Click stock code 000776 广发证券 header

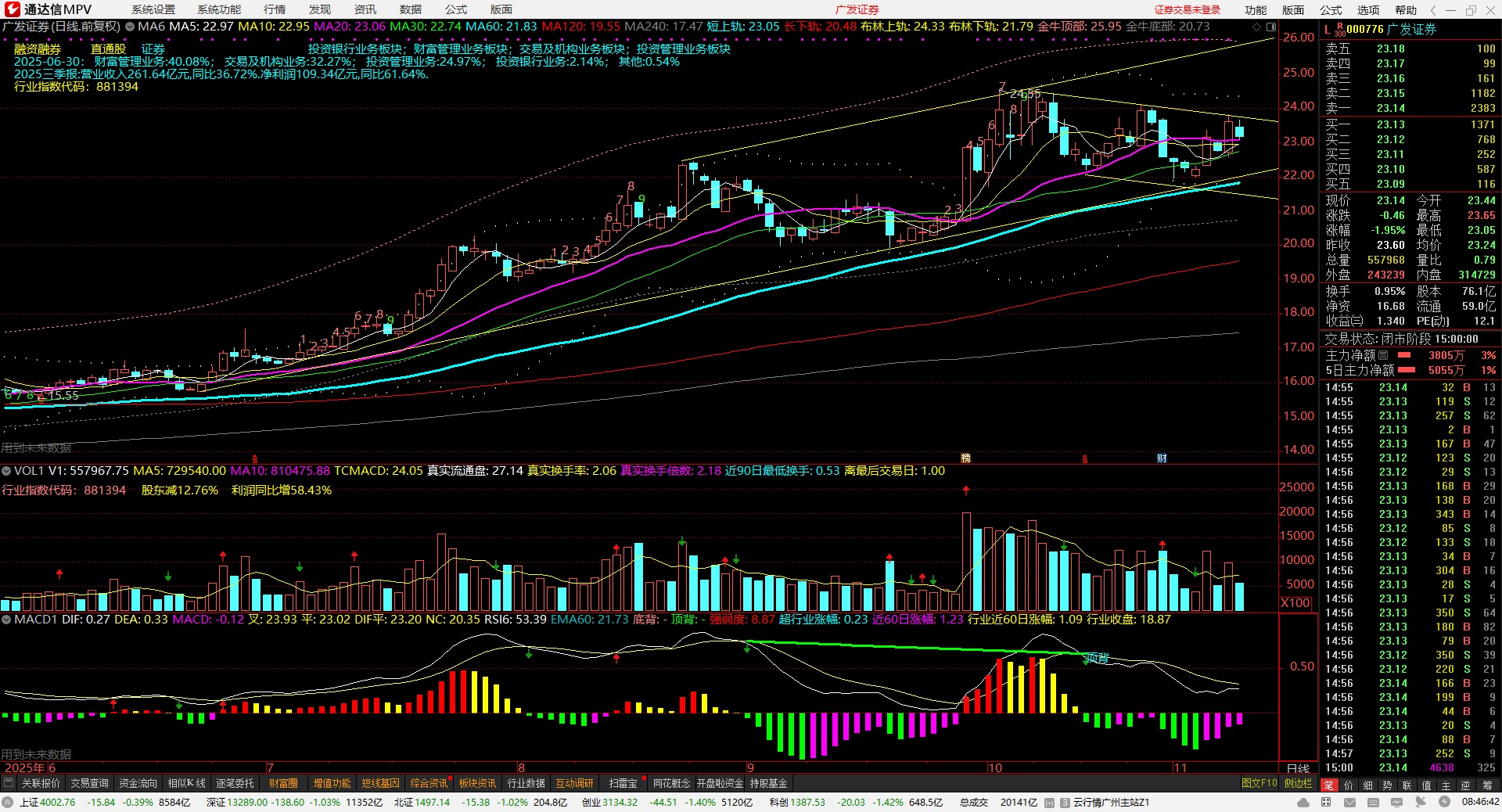click(1391, 29)
